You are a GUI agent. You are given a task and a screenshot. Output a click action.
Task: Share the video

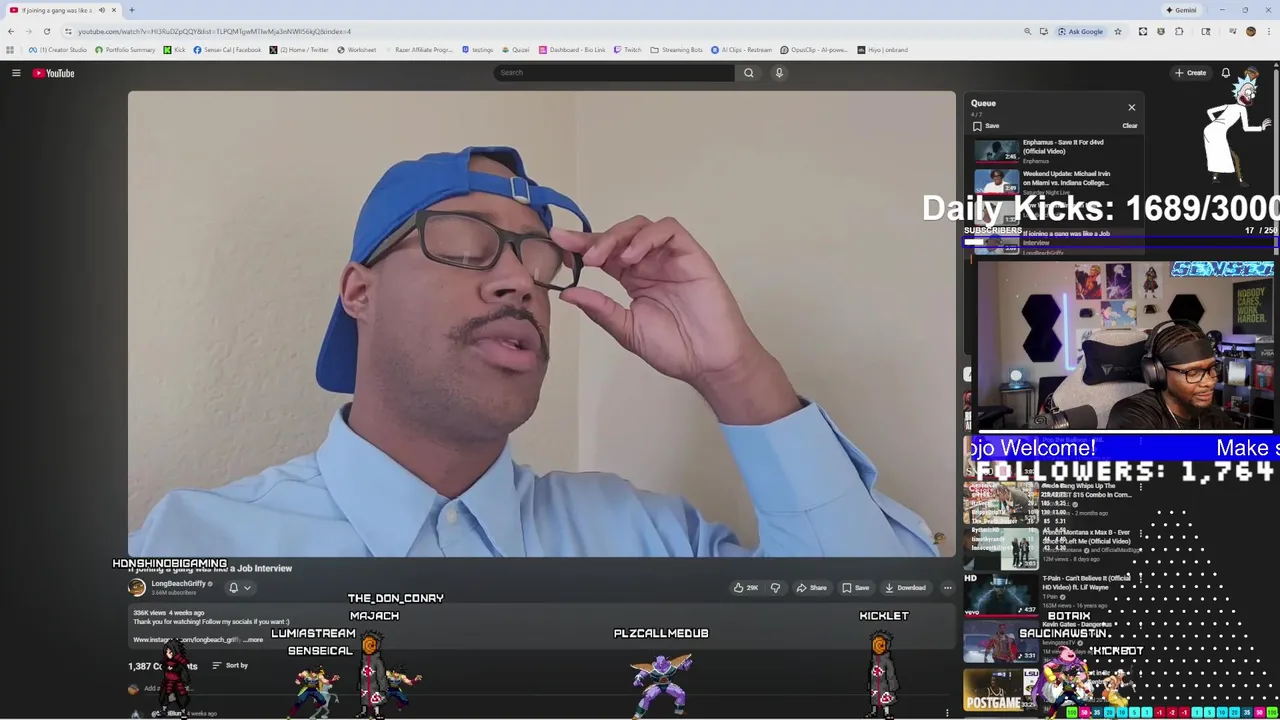coord(811,588)
